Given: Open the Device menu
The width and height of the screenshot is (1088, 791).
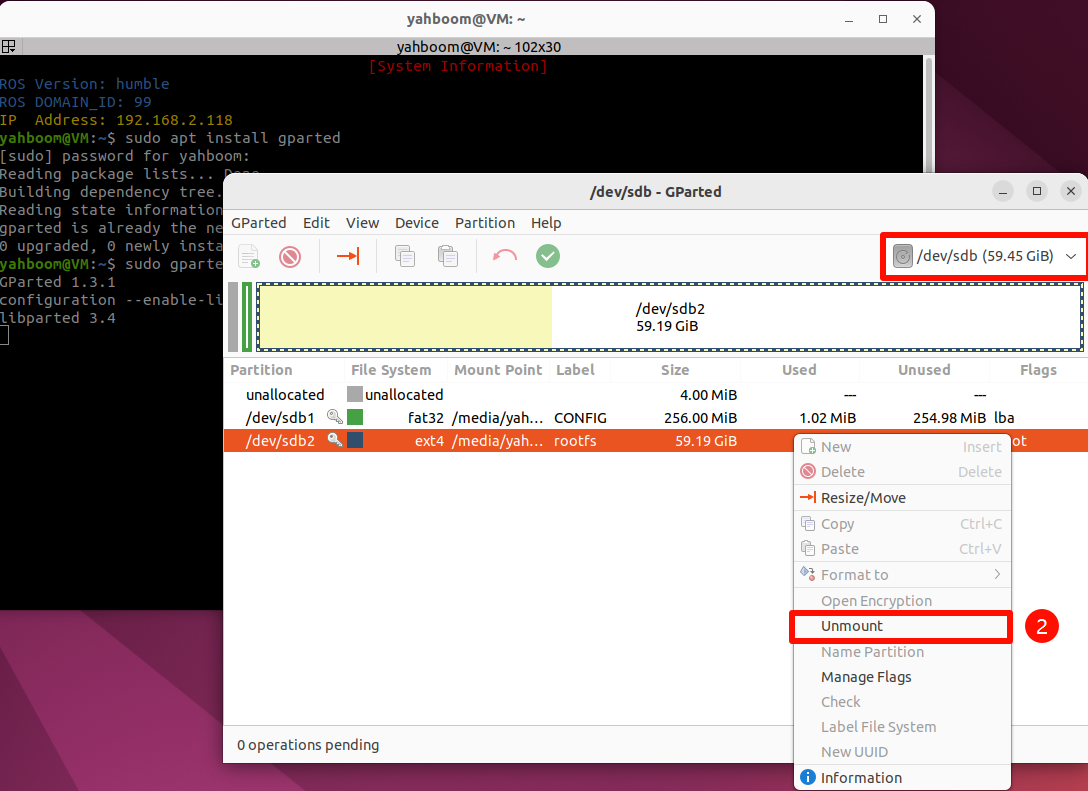Looking at the screenshot, I should 416,223.
